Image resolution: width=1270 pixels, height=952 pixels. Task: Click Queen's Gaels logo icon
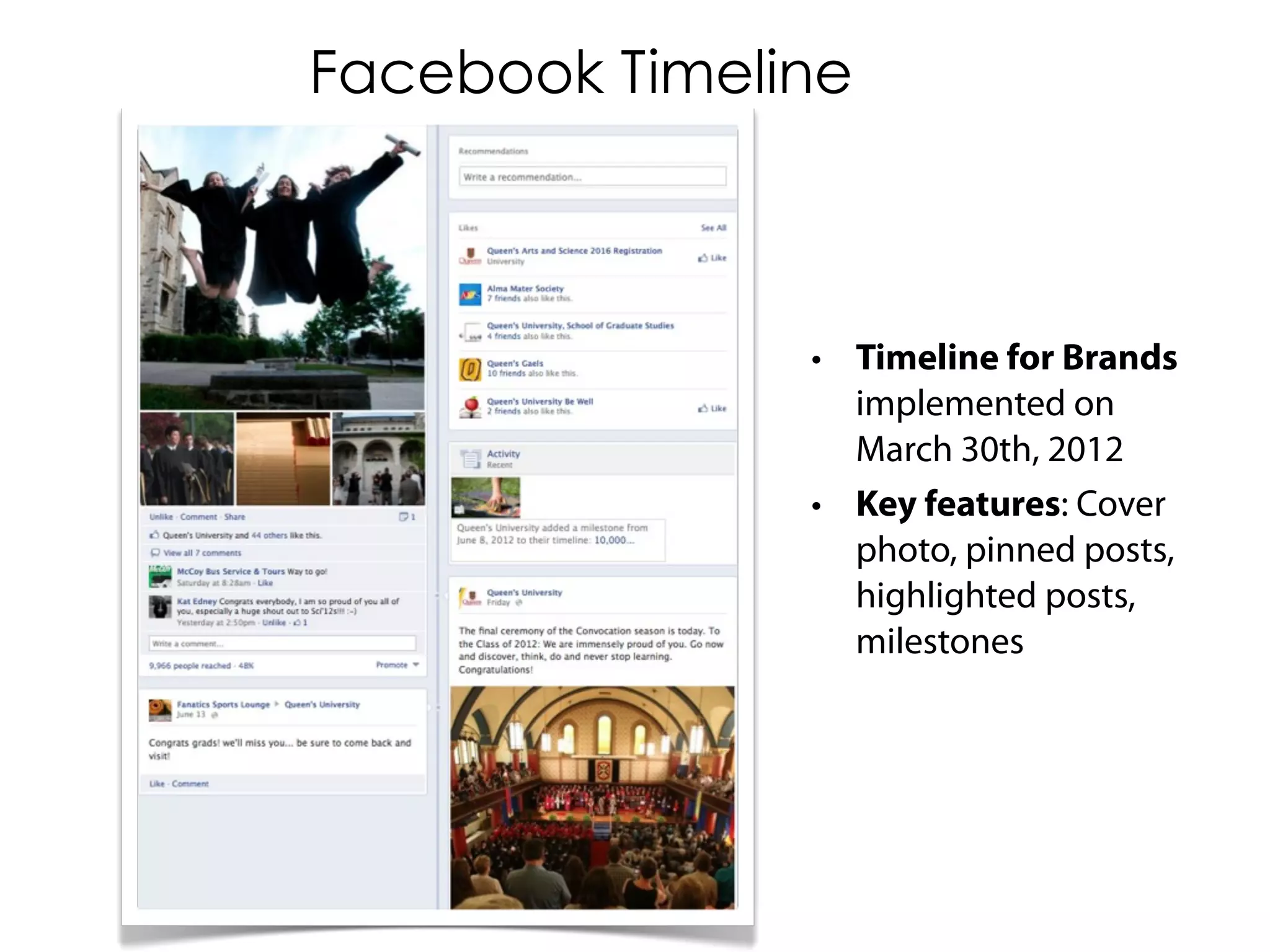[x=470, y=369]
